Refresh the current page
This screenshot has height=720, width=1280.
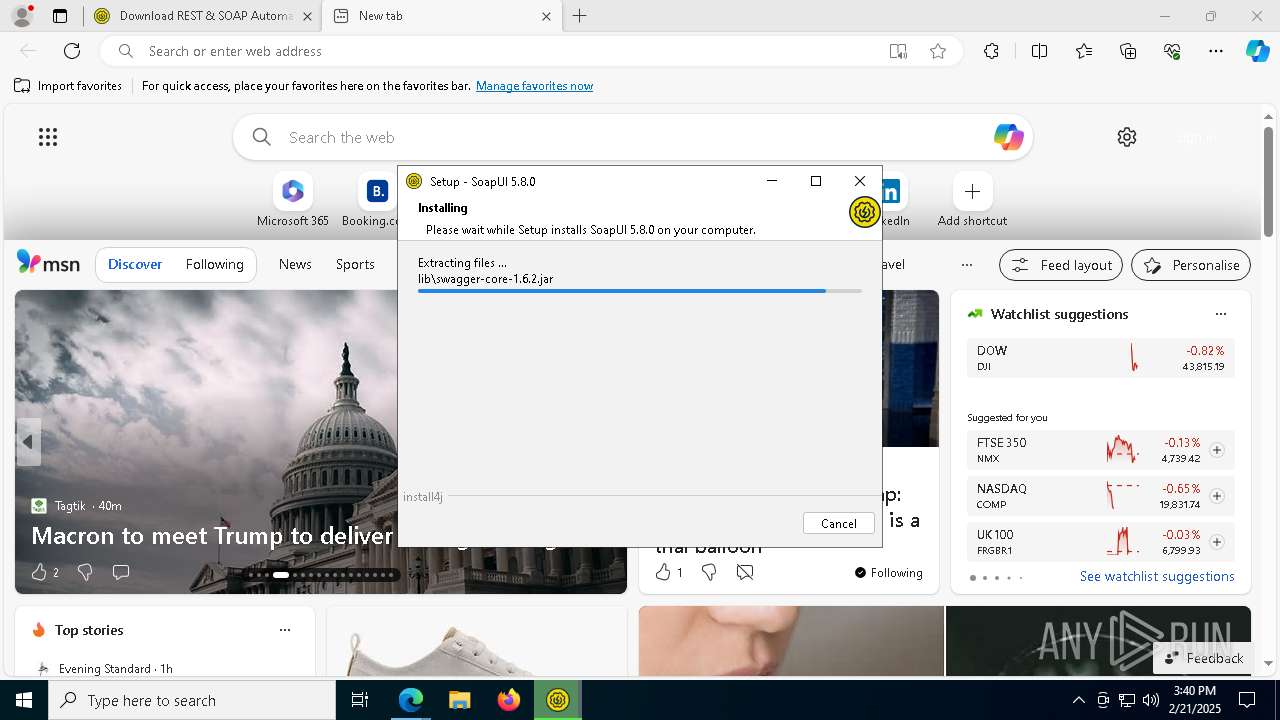coord(72,51)
